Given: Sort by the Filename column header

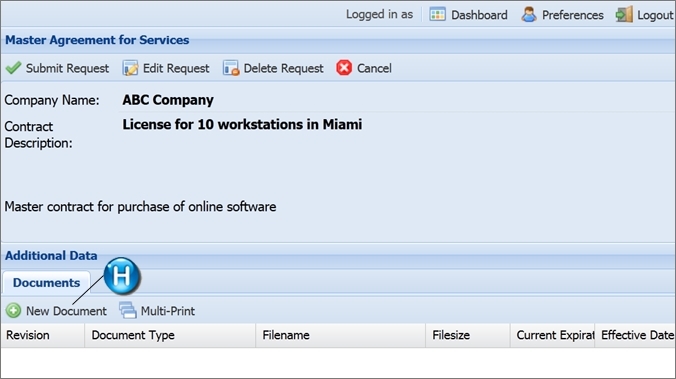Looking at the screenshot, I should coord(341,335).
